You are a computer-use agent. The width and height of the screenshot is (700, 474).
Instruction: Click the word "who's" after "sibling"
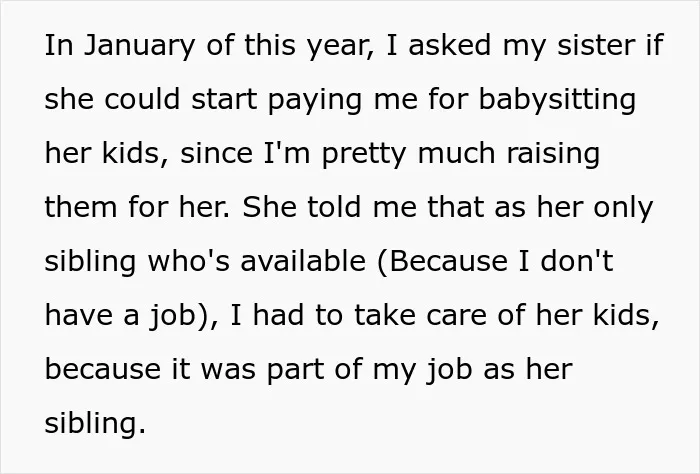point(189,261)
